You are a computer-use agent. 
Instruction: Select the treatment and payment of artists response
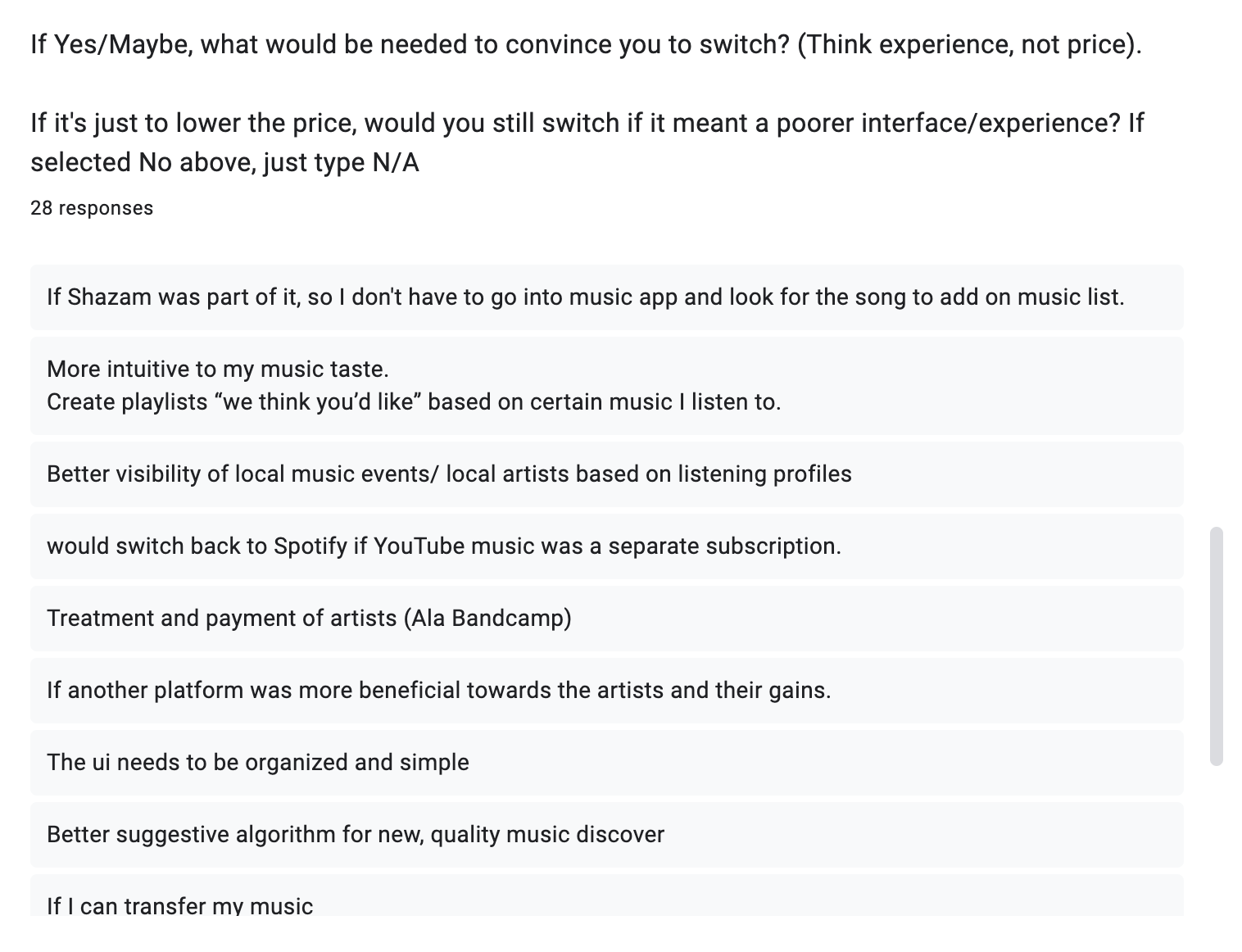309,618
